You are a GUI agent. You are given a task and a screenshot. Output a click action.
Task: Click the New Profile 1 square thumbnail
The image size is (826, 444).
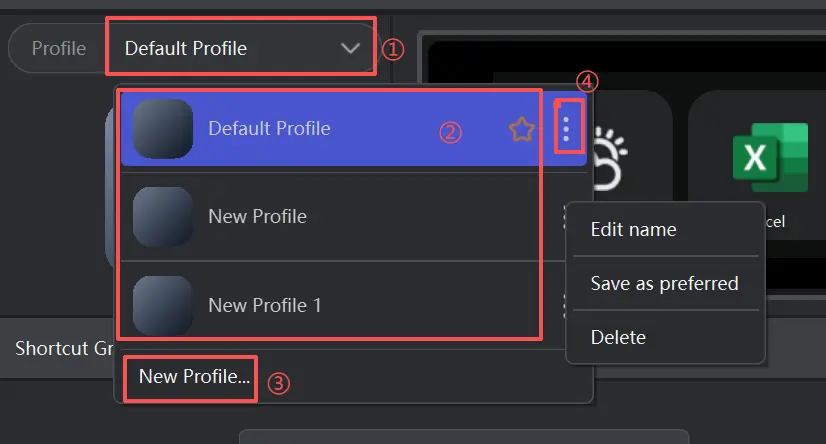[163, 305]
